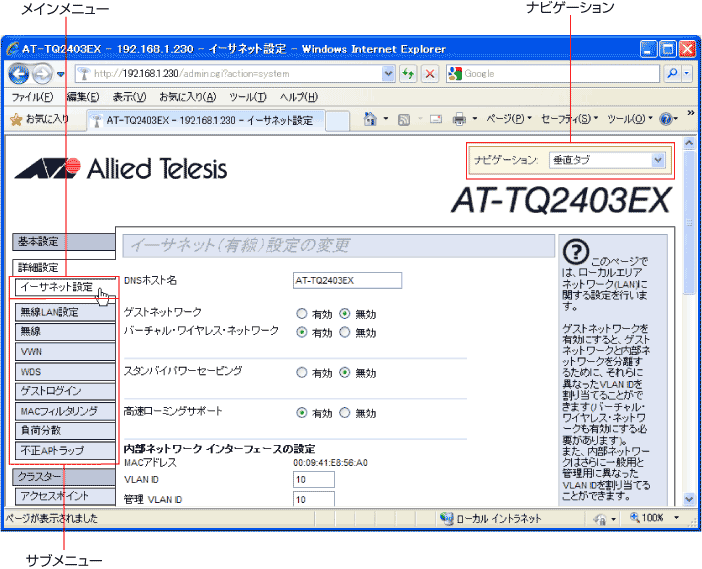Open the セーフティ(S) command menu
The height and width of the screenshot is (569, 702).
click(569, 119)
